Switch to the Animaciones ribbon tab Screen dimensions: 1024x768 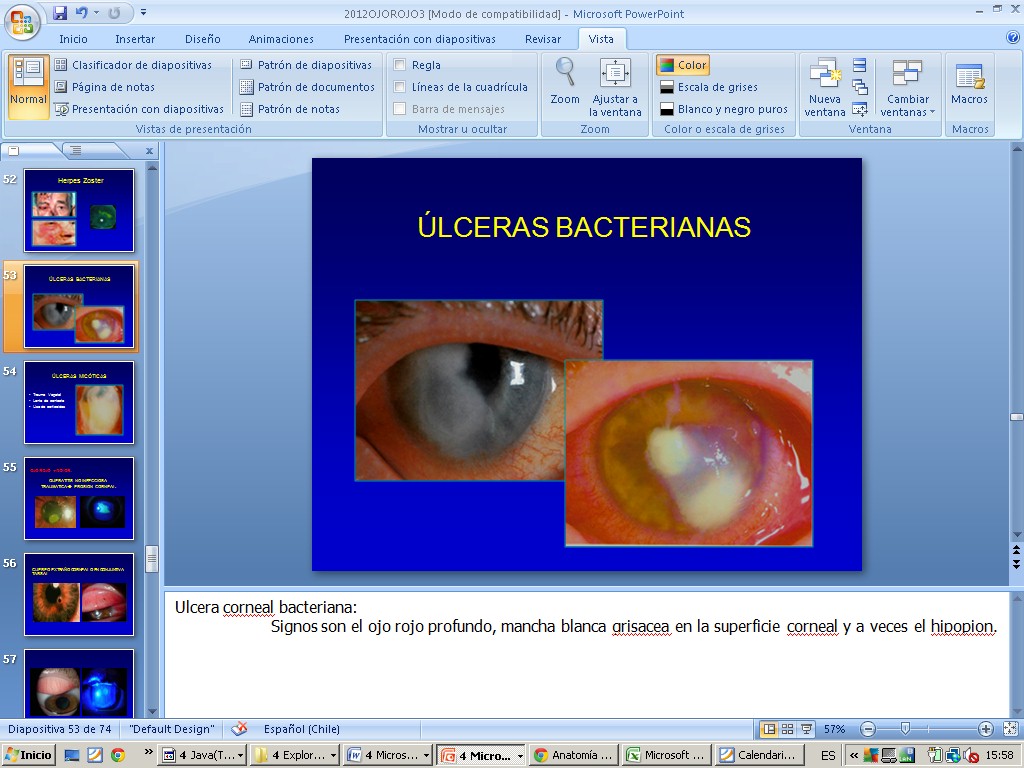pyautogui.click(x=281, y=39)
